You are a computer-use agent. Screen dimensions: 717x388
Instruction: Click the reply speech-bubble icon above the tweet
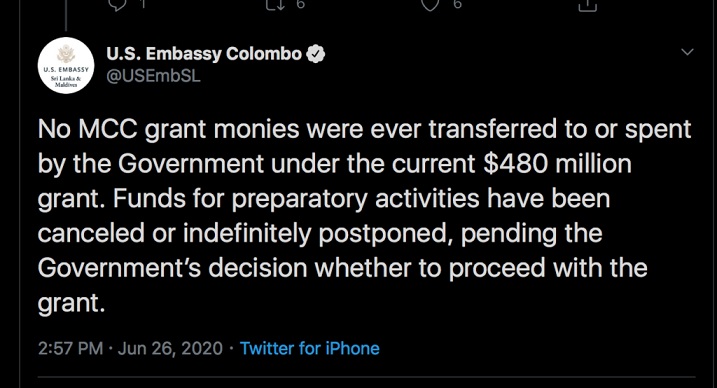click(x=118, y=5)
